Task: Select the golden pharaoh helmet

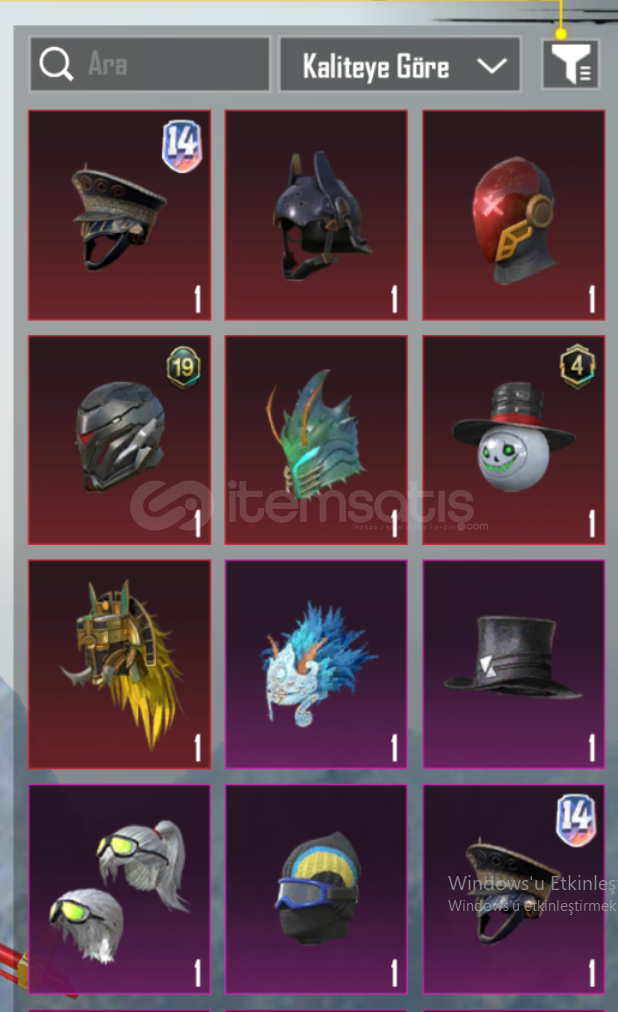Action: tap(119, 664)
